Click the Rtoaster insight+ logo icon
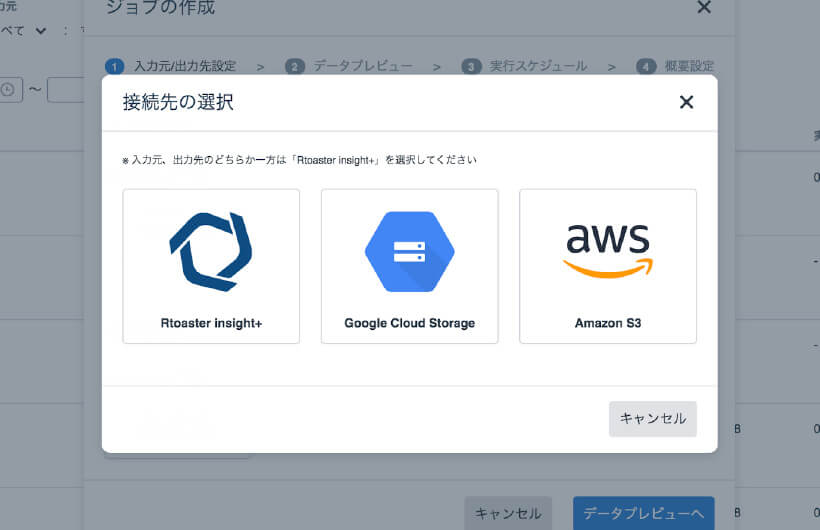The width and height of the screenshot is (820, 530). click(x=211, y=252)
